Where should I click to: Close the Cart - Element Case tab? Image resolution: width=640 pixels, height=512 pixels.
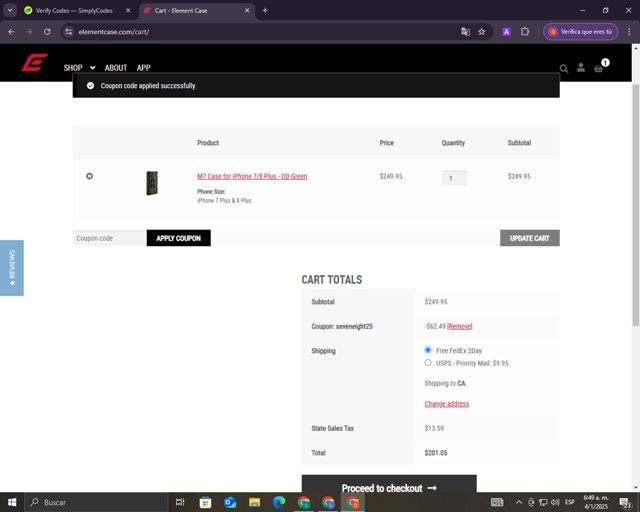247,10
